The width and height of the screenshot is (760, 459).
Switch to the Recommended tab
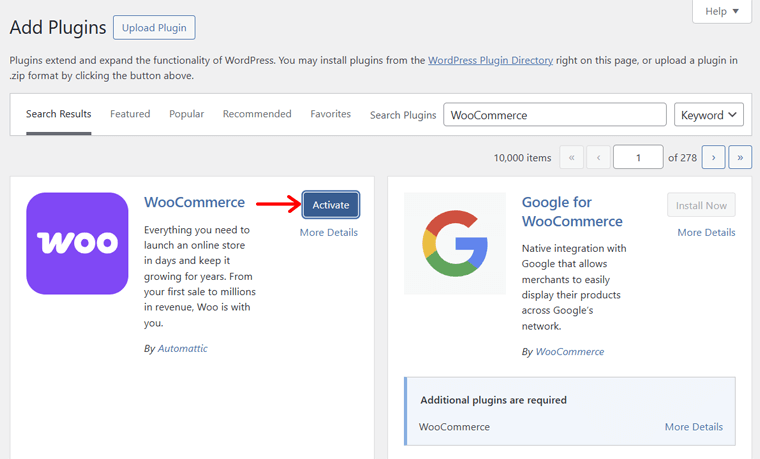pos(257,114)
